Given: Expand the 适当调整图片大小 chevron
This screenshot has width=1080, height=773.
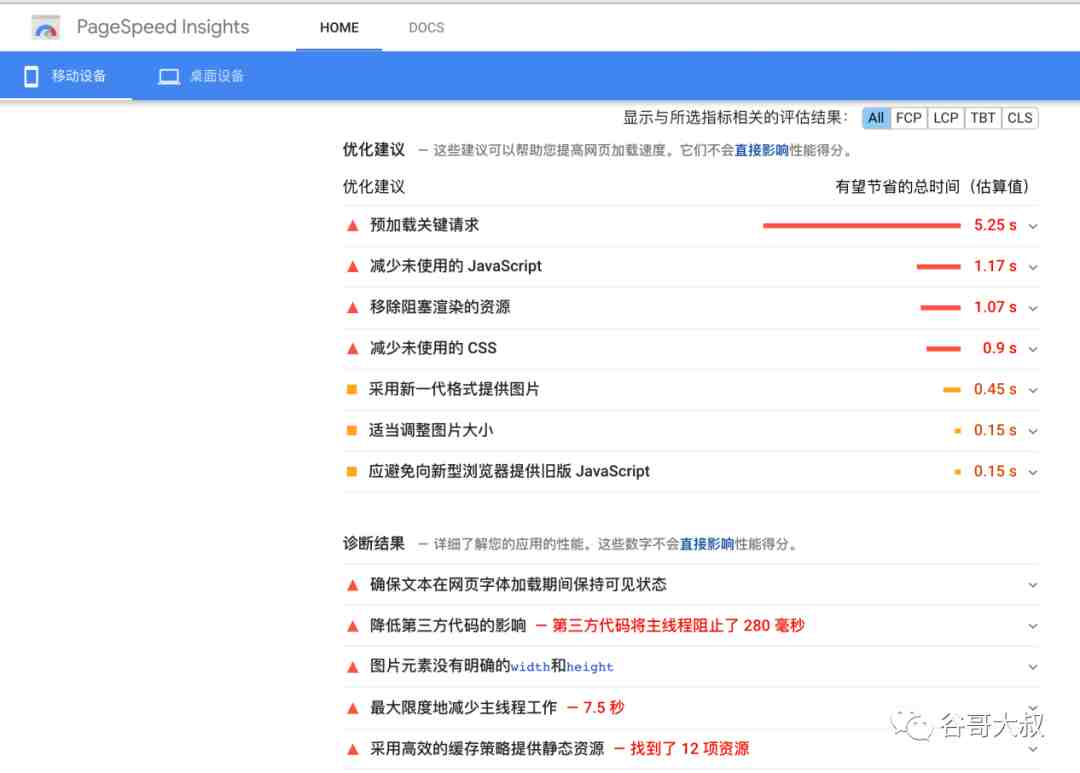Looking at the screenshot, I should point(1032,431).
